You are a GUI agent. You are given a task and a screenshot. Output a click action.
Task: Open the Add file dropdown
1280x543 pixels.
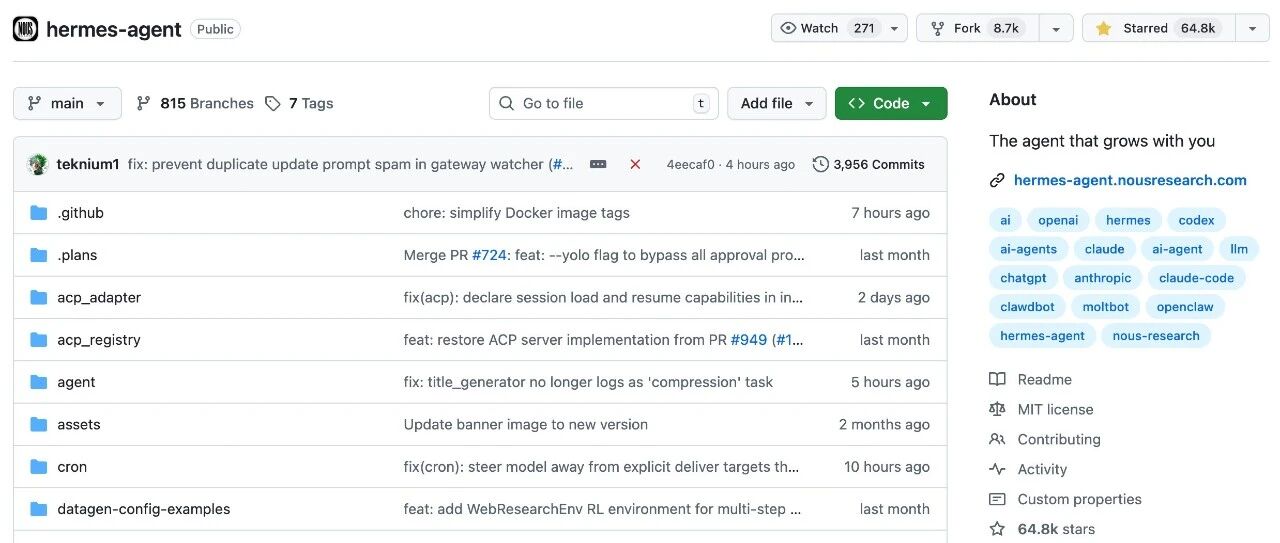click(777, 103)
